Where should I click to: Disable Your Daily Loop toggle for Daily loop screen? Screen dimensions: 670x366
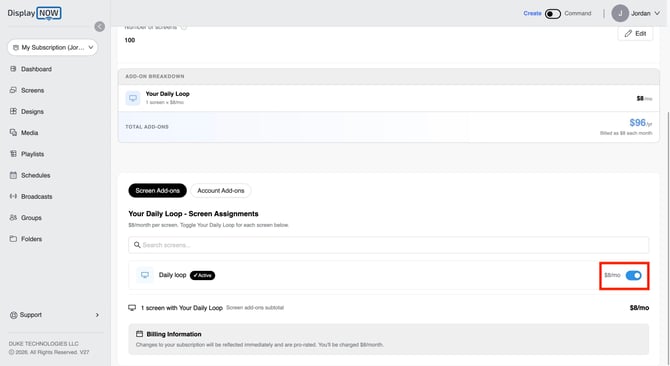point(633,275)
